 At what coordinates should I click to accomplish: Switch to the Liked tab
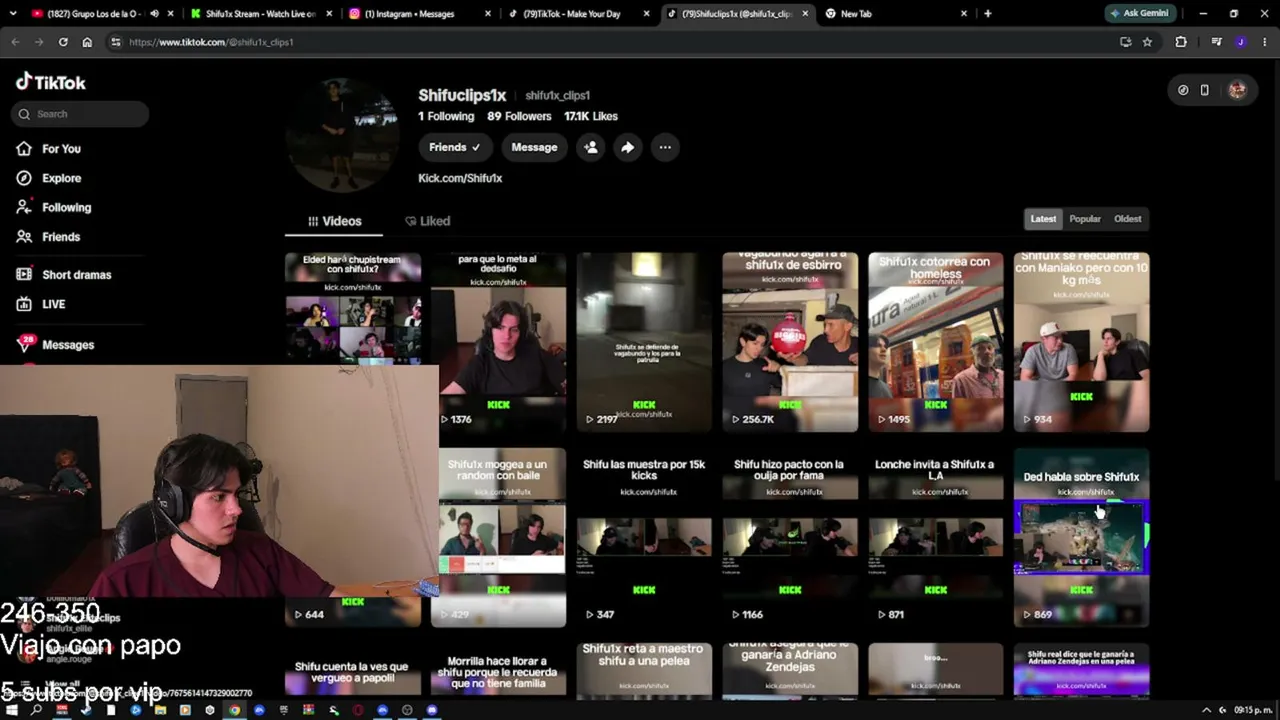tap(427, 221)
